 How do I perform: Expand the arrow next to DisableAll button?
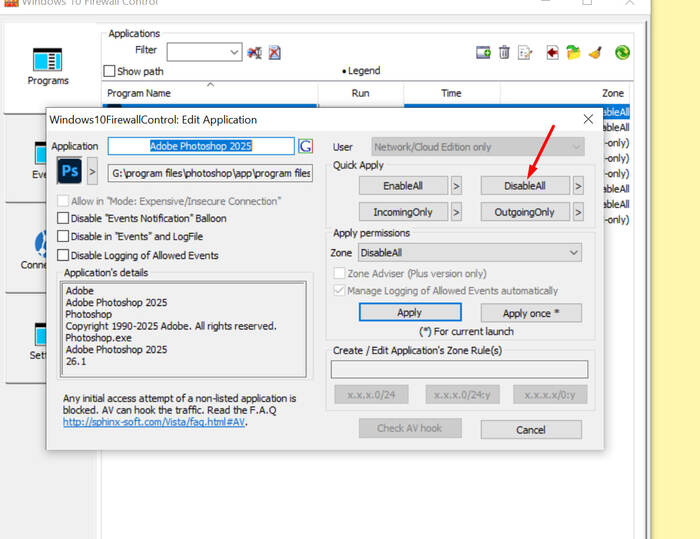579,185
